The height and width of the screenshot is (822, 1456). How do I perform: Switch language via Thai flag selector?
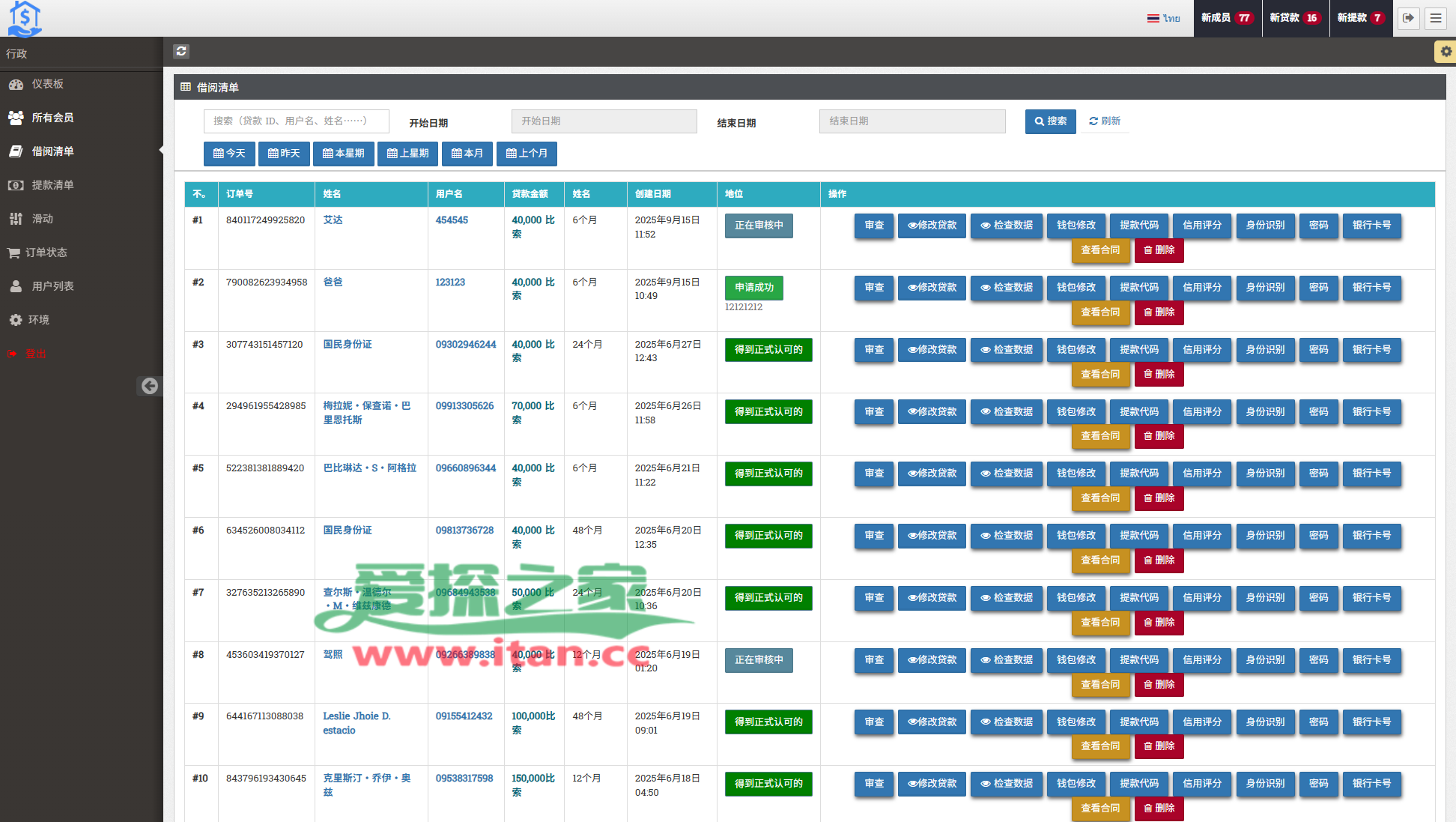(x=1163, y=18)
